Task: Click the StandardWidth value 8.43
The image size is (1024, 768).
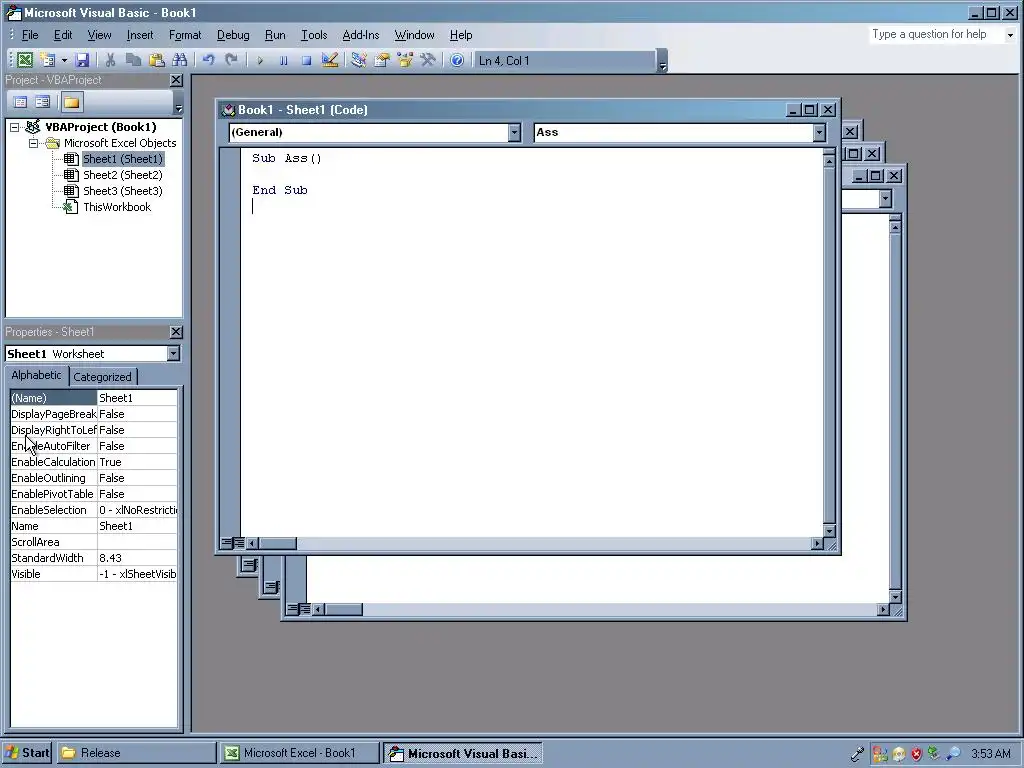Action: 137,558
